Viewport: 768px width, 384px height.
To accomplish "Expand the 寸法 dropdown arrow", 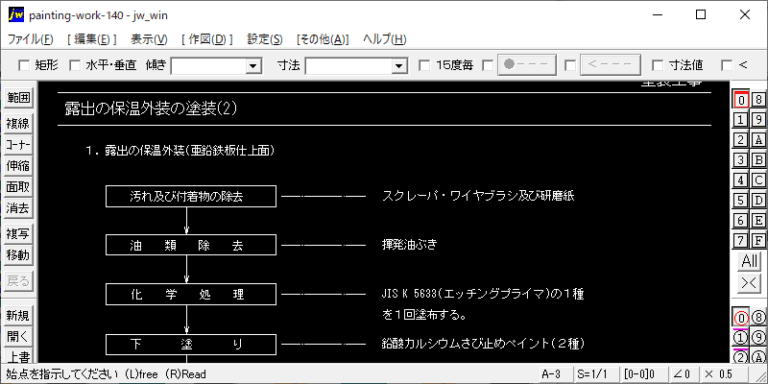I will pos(400,66).
